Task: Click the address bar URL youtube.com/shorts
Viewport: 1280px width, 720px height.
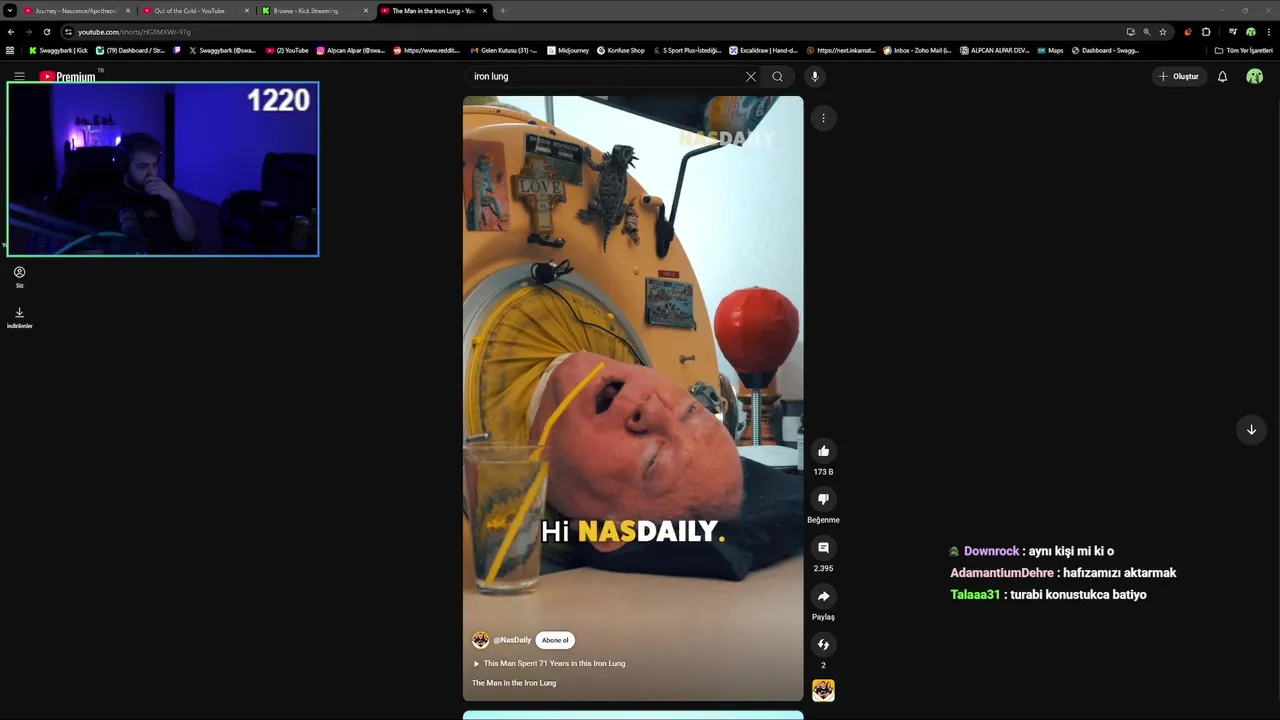Action: pyautogui.click(x=134, y=32)
